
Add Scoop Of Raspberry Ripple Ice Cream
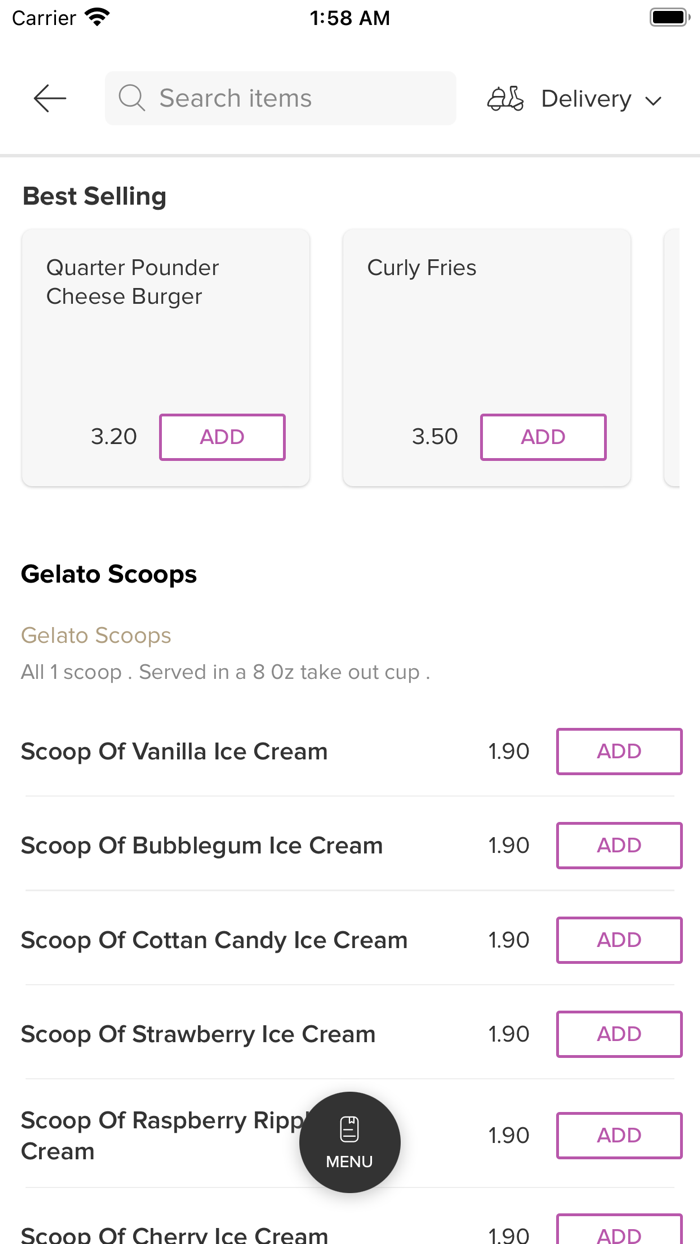[619, 1135]
